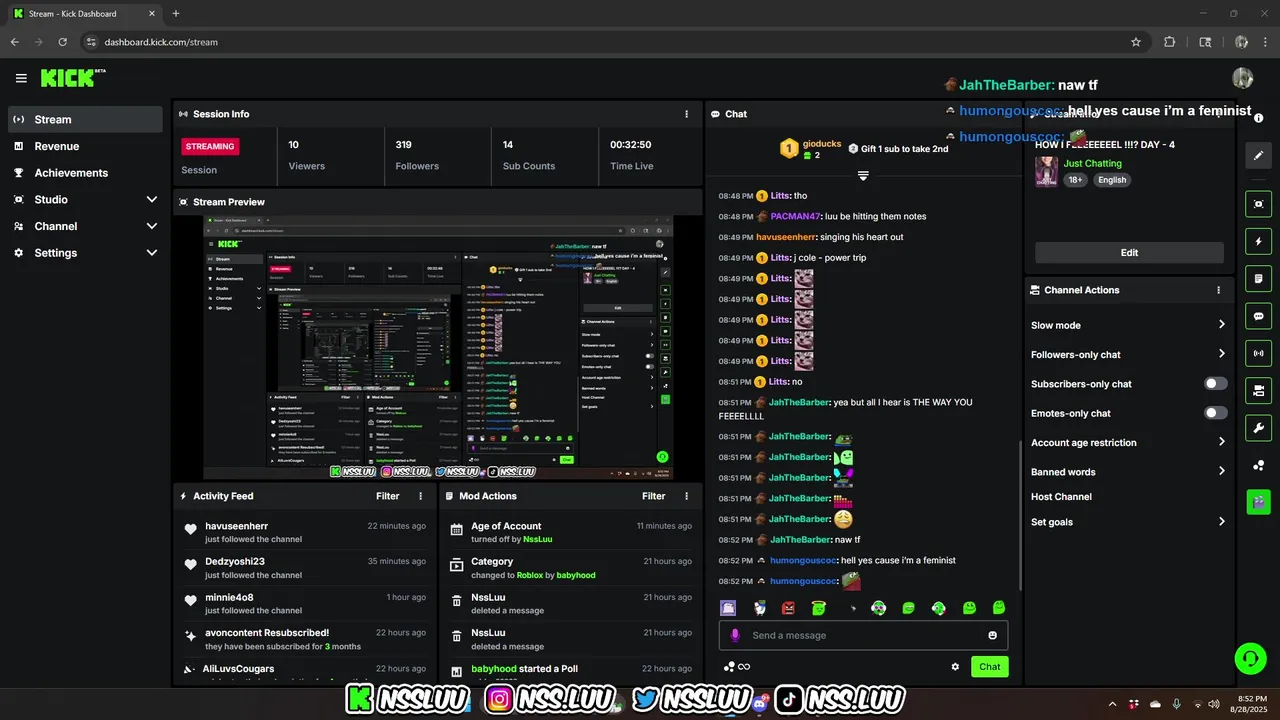1280x720 pixels.
Task: Open the green headset support button
Action: pos(1250,658)
